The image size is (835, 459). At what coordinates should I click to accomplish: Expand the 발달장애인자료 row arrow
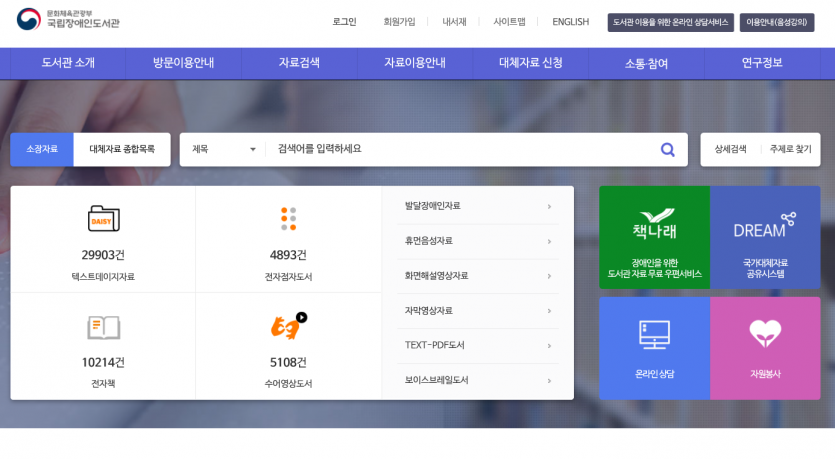(549, 206)
